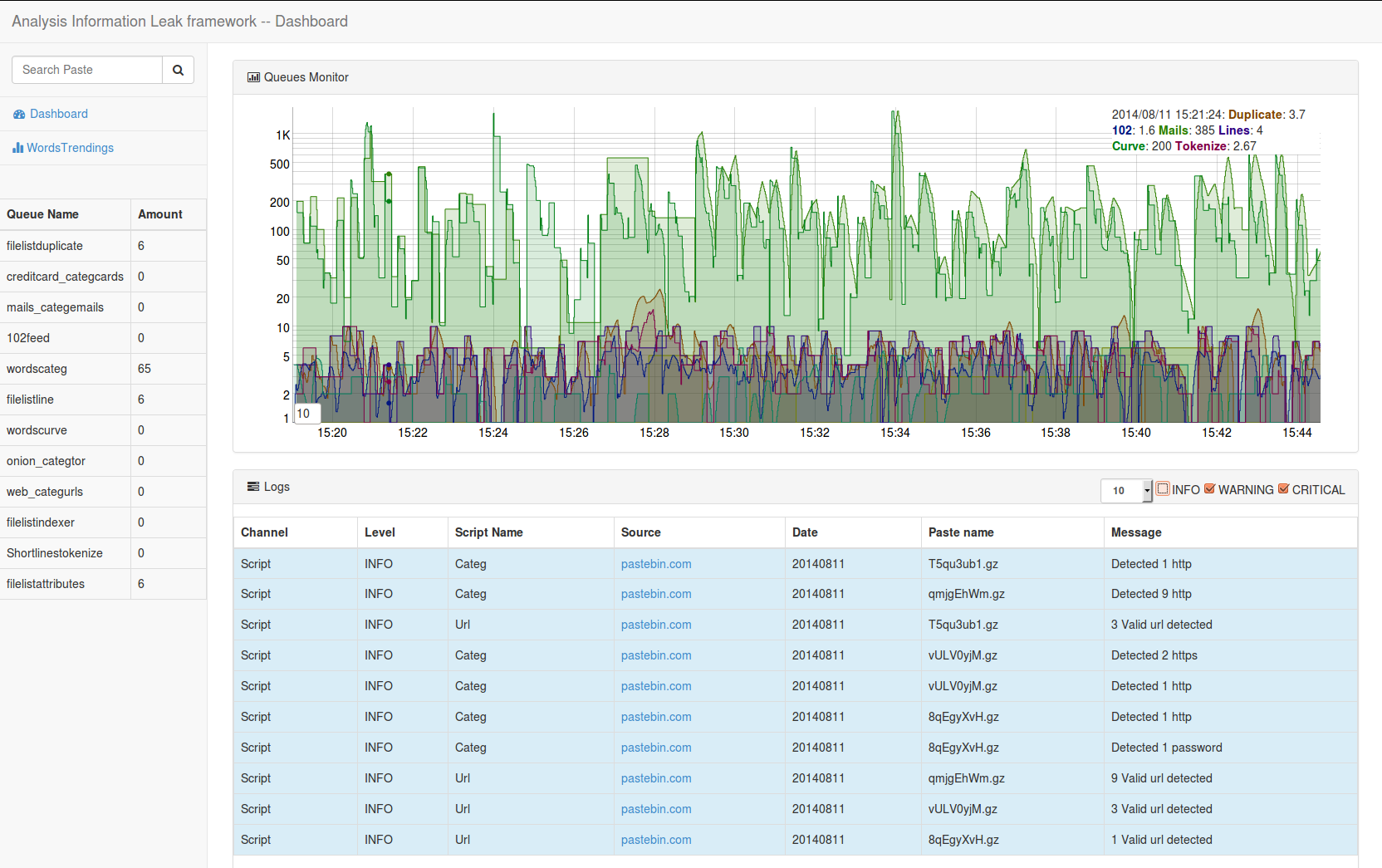Click the Queues Monitor panel chart icon
The height and width of the screenshot is (868, 1382).
click(253, 77)
